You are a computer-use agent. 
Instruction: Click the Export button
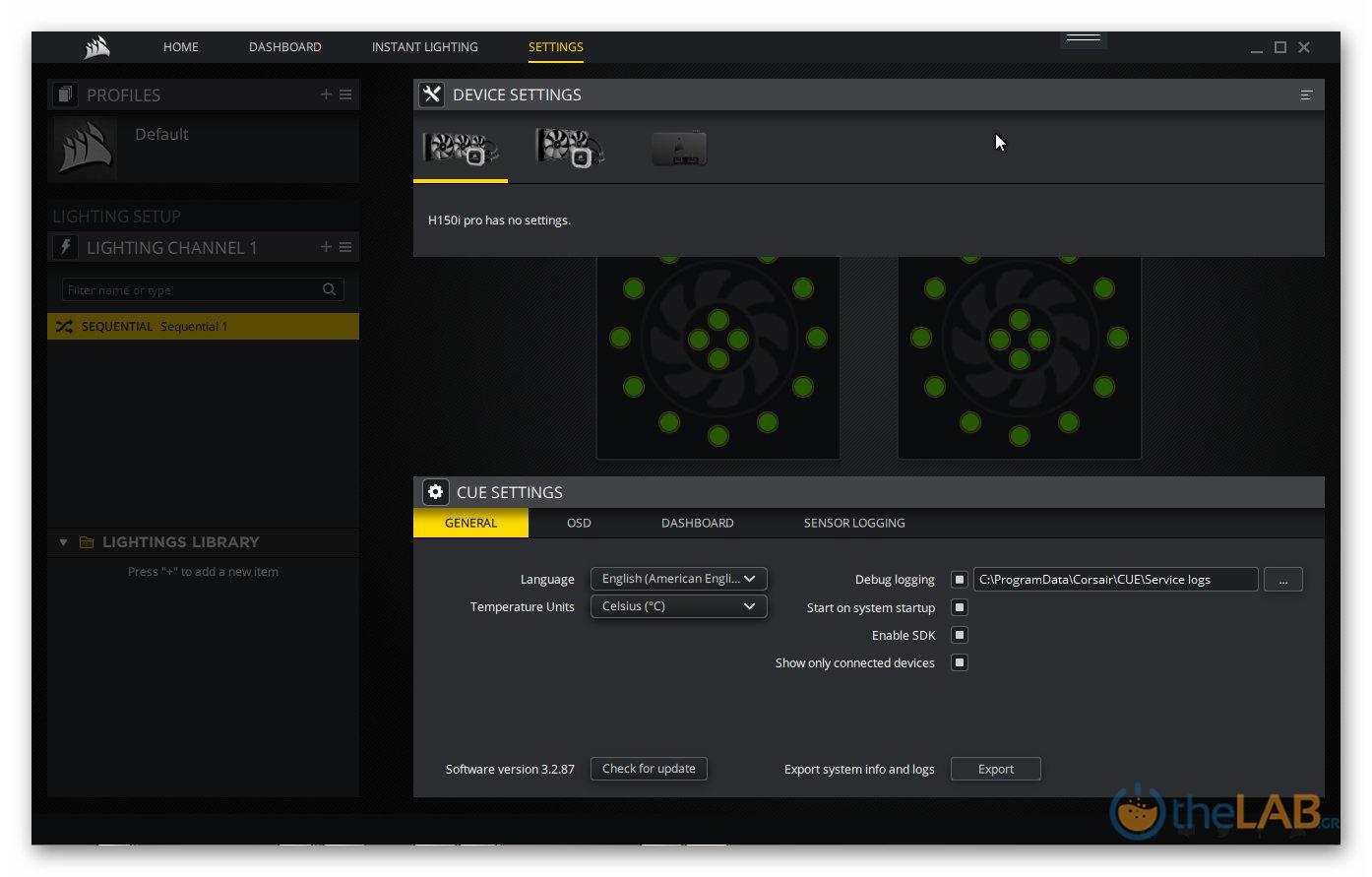(996, 769)
